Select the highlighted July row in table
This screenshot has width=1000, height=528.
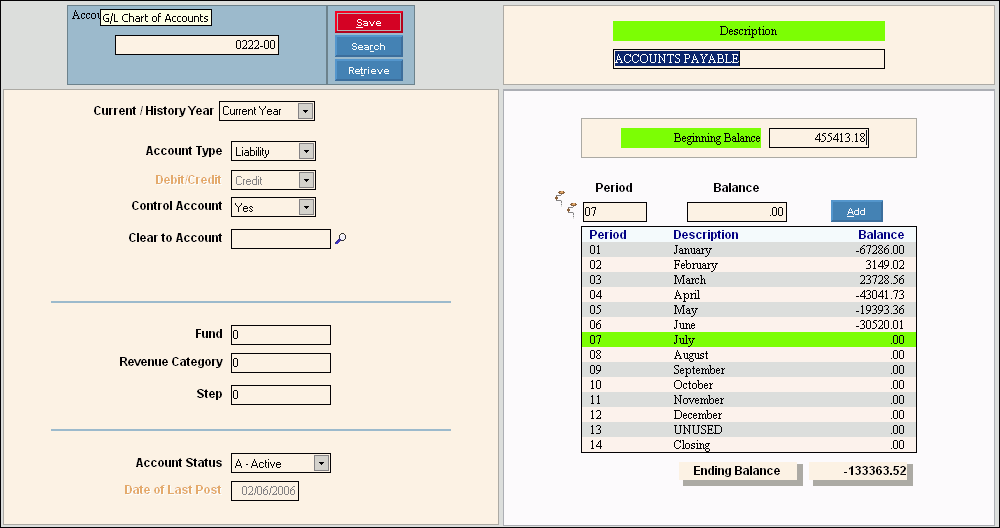click(744, 340)
